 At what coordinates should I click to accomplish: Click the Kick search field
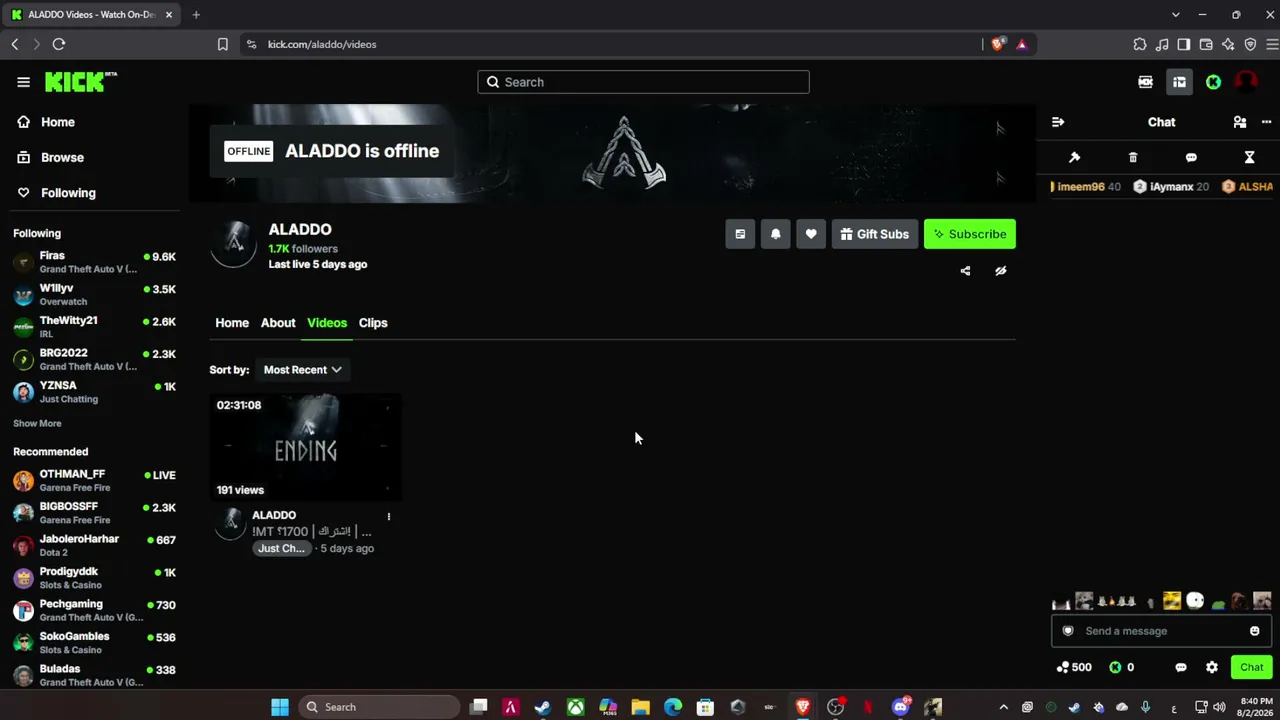pyautogui.click(x=643, y=82)
